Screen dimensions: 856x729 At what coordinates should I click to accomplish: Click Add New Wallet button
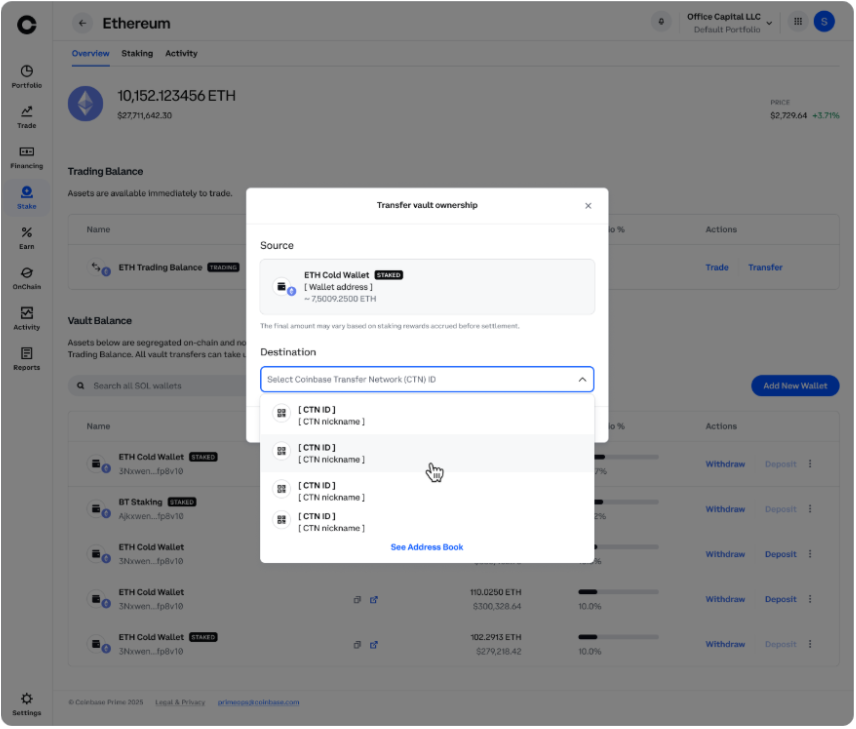click(795, 386)
